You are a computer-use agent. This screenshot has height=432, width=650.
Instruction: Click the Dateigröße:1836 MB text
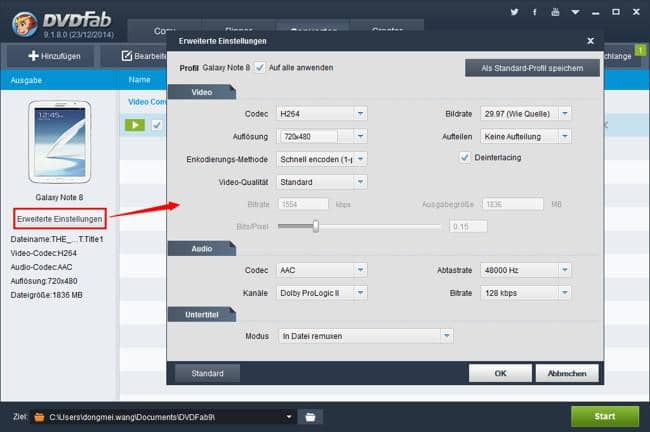coord(46,295)
